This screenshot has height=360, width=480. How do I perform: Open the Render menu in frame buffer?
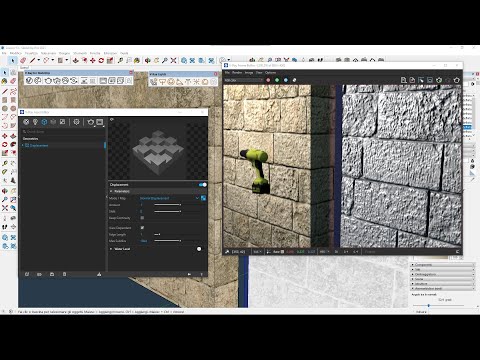237,73
